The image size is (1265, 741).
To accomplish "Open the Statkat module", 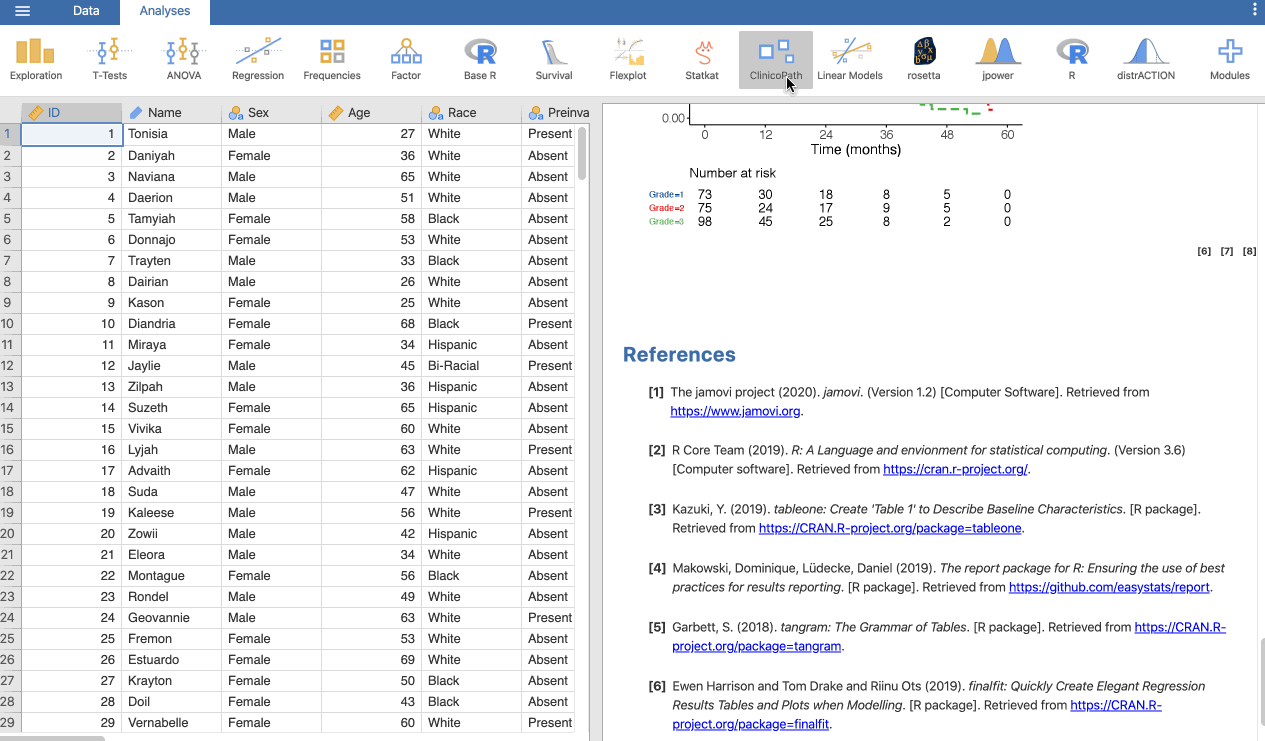I will (702, 60).
